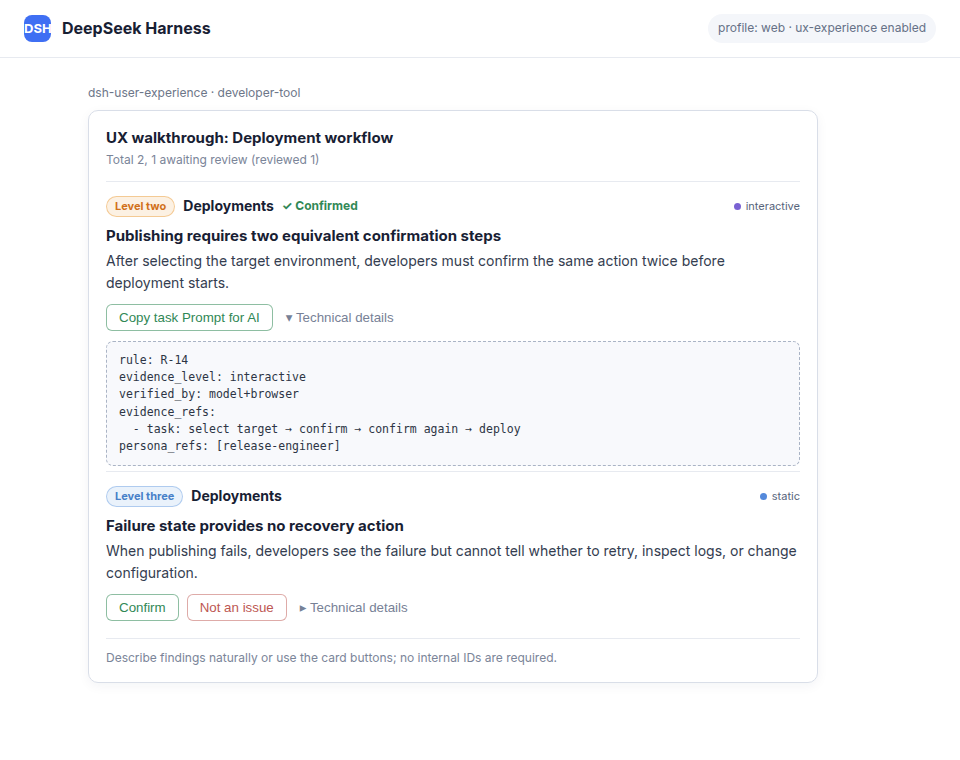Click the Total 2 awaiting review summary
Image resolution: width=960 pixels, height=760 pixels.
pyautogui.click(x=212, y=160)
